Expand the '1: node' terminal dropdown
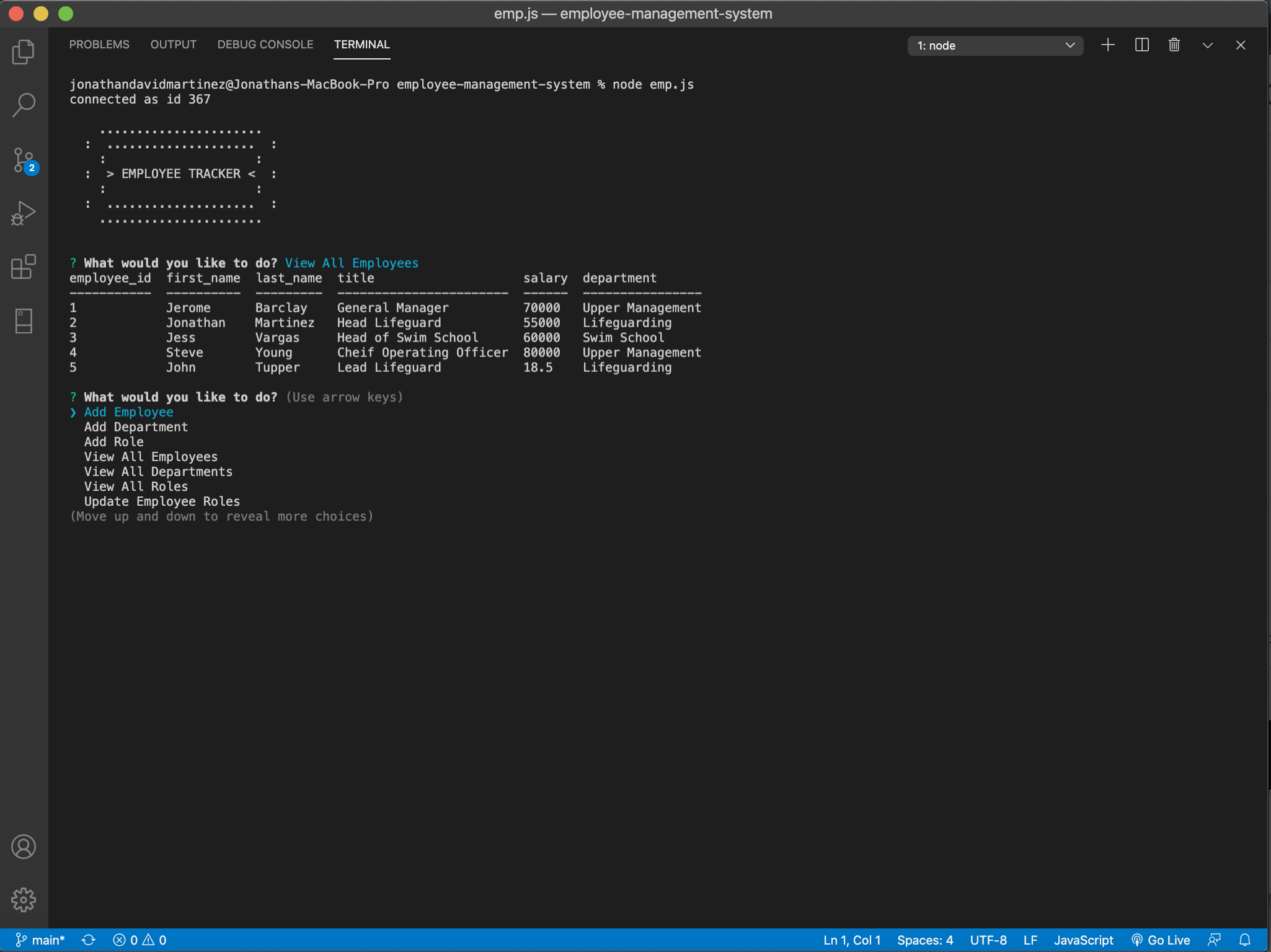 pyautogui.click(x=995, y=46)
